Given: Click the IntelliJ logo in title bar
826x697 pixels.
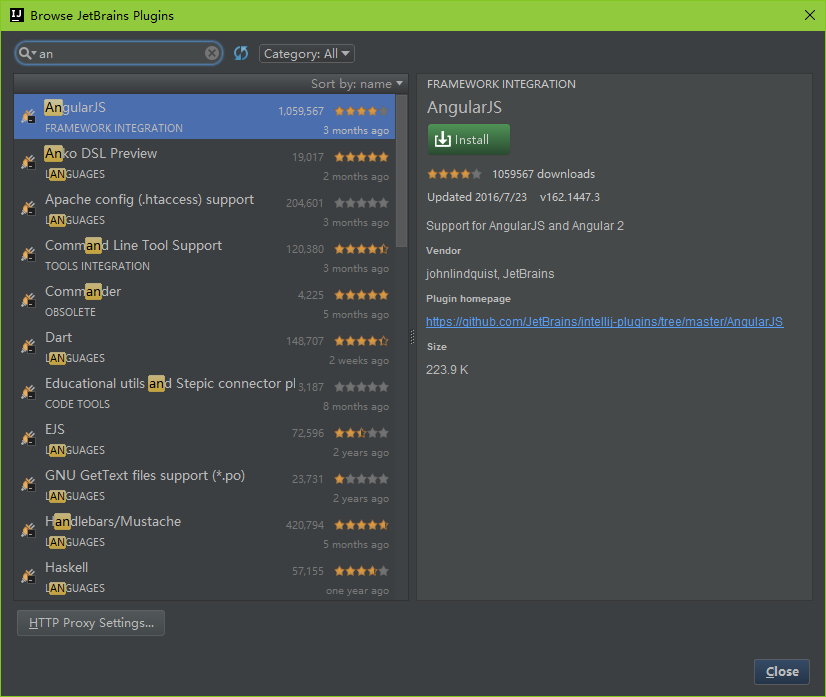Looking at the screenshot, I should pos(17,15).
